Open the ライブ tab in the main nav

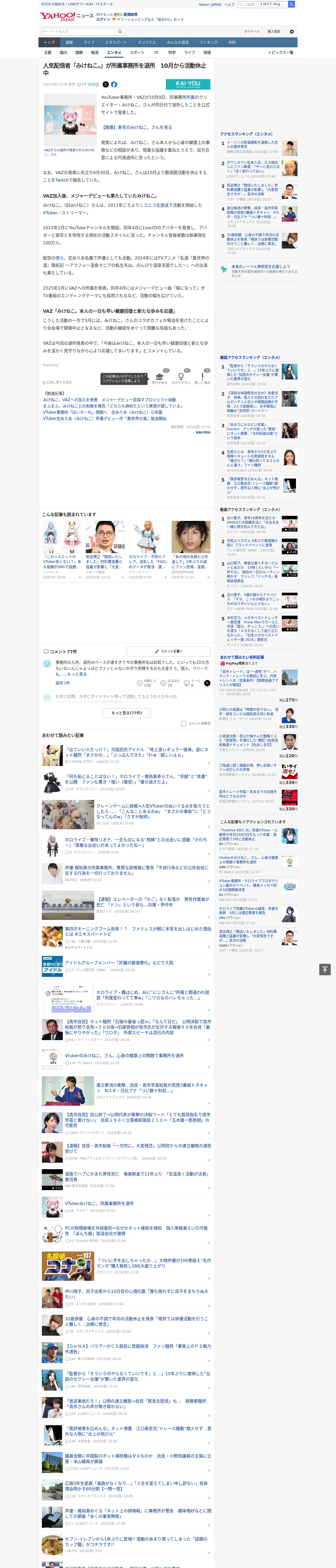click(x=89, y=43)
